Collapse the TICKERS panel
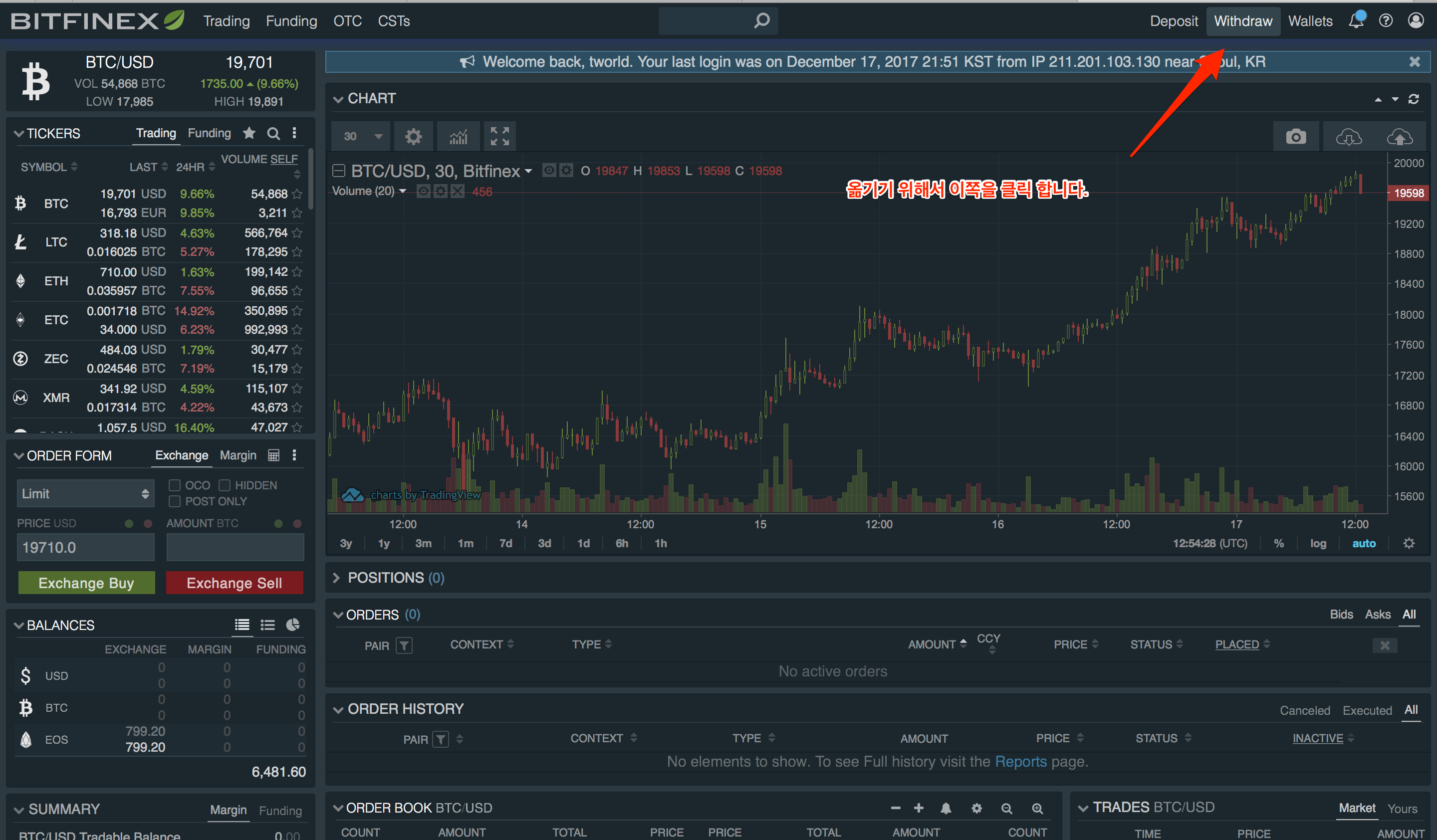1437x840 pixels. pos(19,133)
